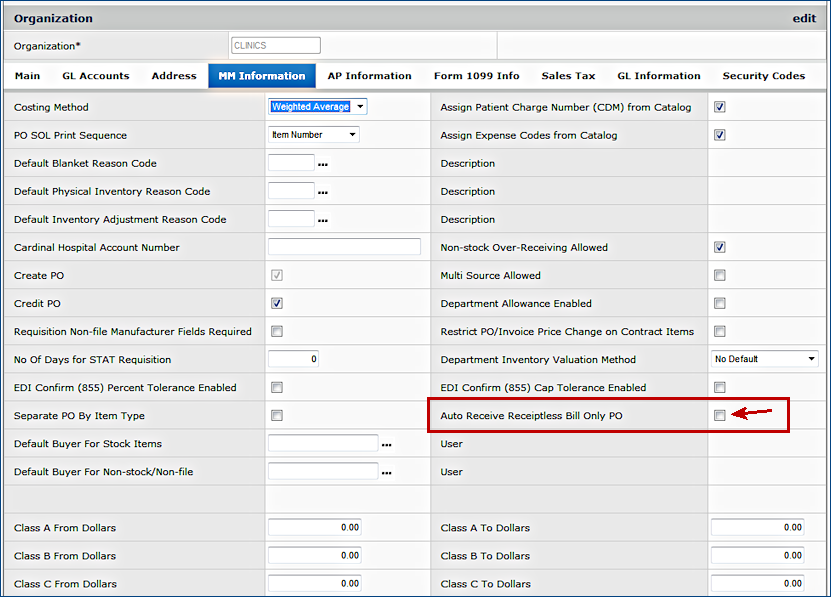Toggle Department Allowance Enabled checkbox
The width and height of the screenshot is (831, 597).
point(719,304)
